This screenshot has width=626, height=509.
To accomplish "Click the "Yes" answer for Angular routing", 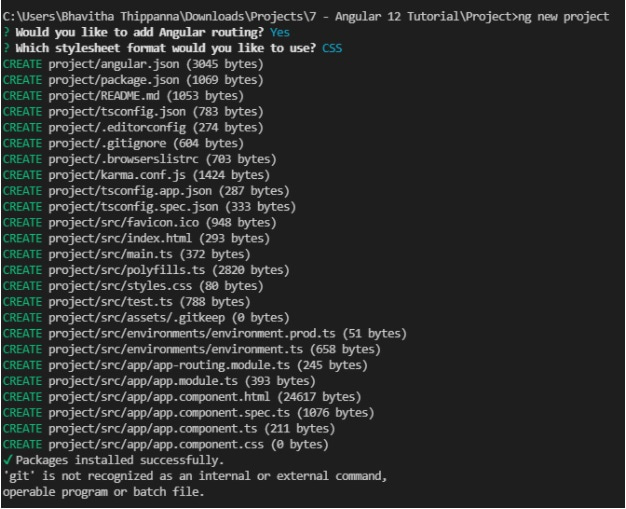I will coord(281,32).
